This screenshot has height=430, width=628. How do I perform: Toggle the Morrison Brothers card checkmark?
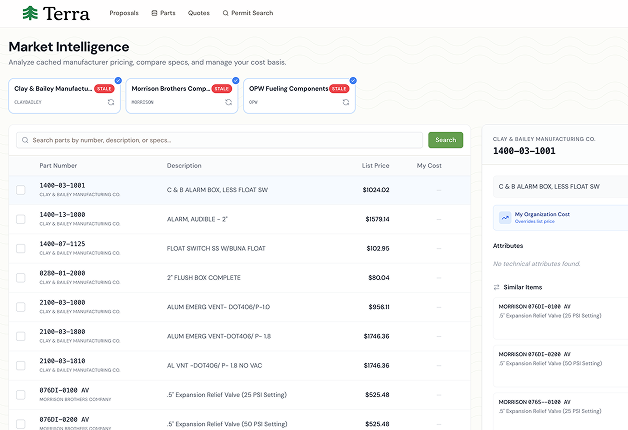point(236,80)
